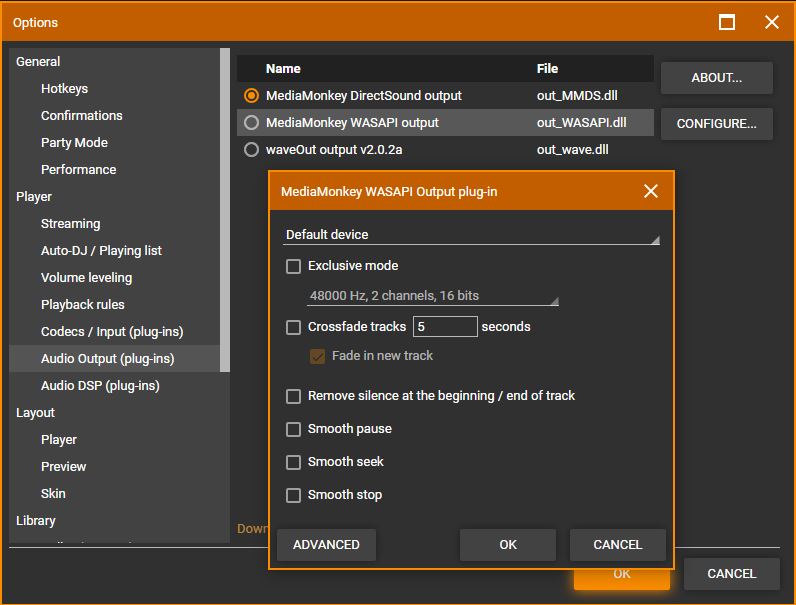Click the out_WASAPI.dll file cell
The image size is (796, 605).
(582, 122)
